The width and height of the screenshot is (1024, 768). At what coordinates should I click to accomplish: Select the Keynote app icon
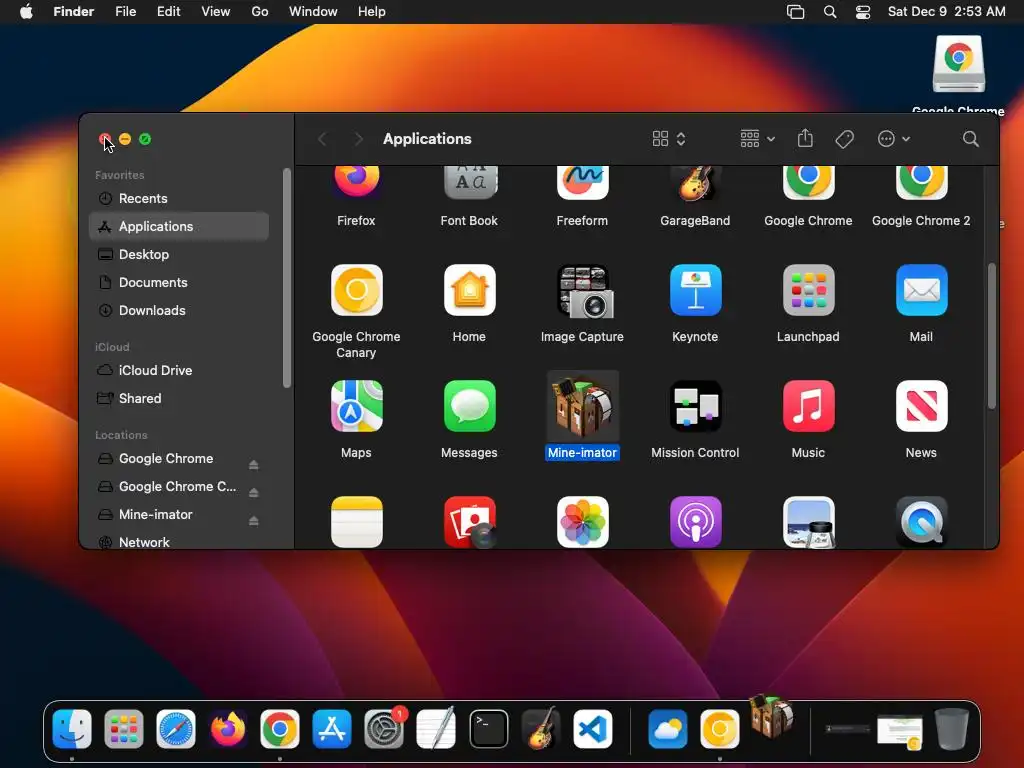coord(695,290)
